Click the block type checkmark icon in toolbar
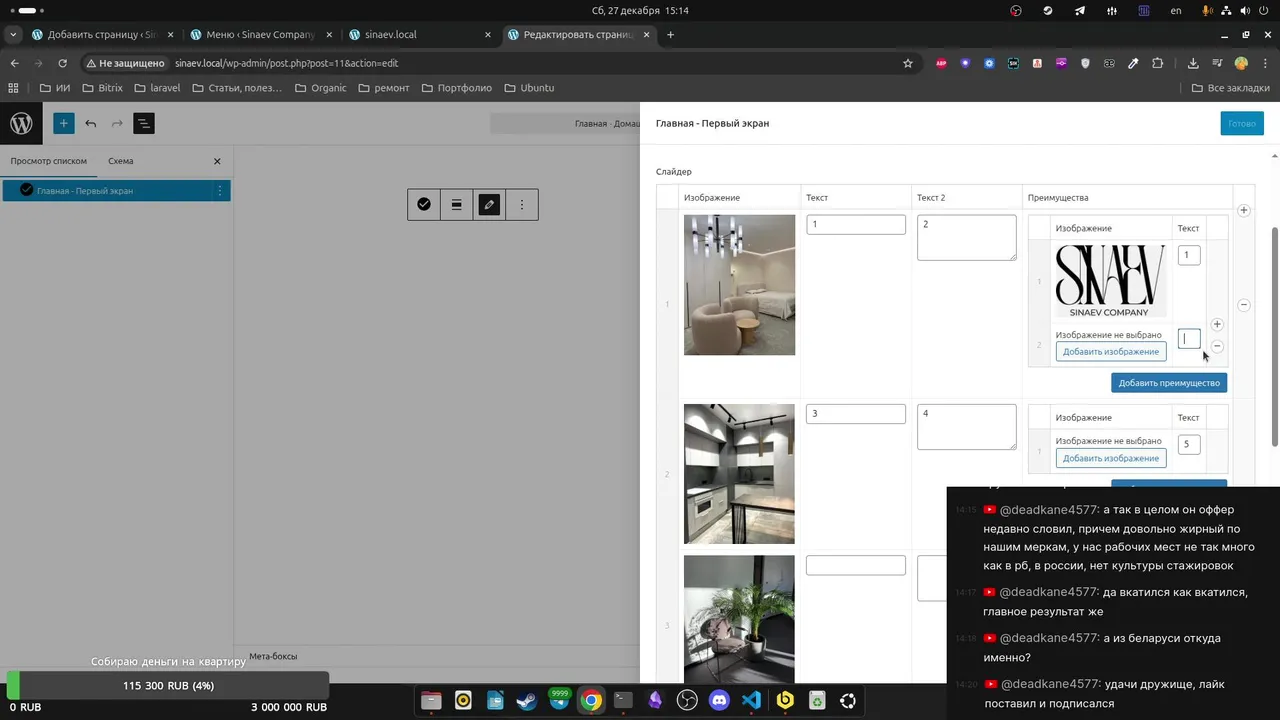Image resolution: width=1280 pixels, height=720 pixels. (x=424, y=204)
